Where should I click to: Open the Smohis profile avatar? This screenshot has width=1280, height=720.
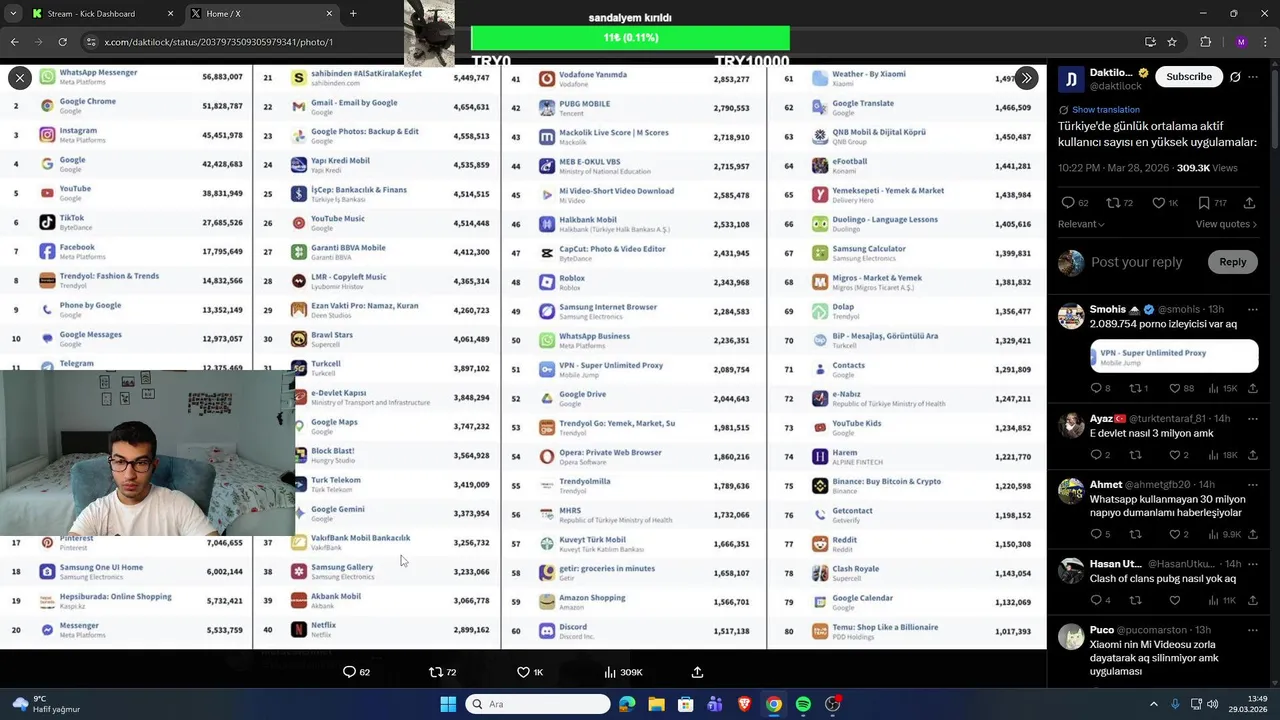1071,316
